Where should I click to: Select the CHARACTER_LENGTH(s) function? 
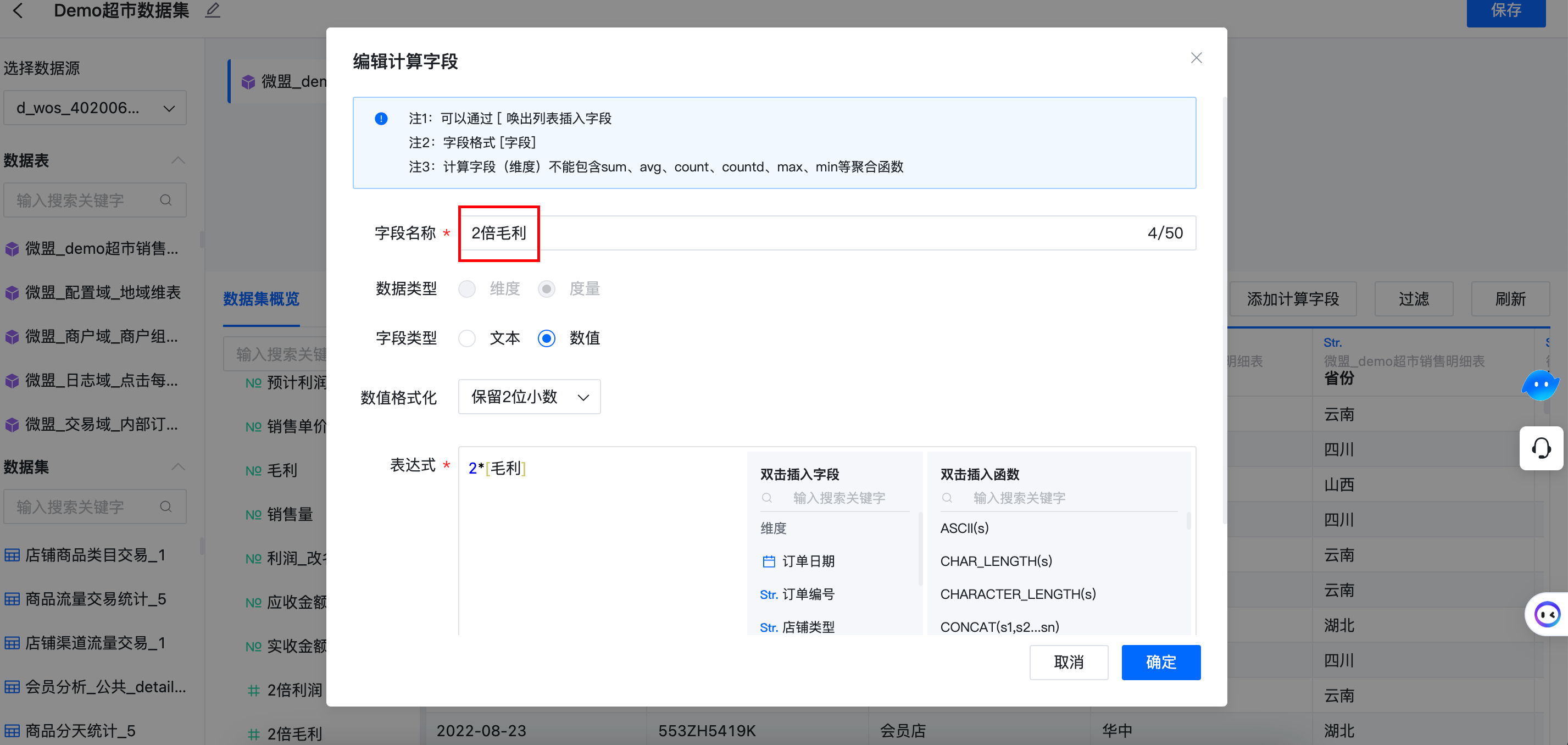point(1017,594)
